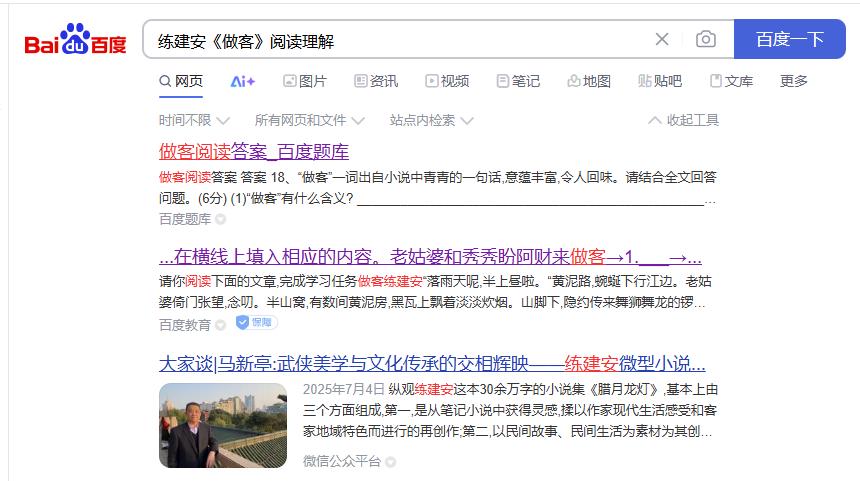Viewport: 860px width, 481px height.
Task: Click snippet text starting 请你阅读下面的文章
Action: 435,292
